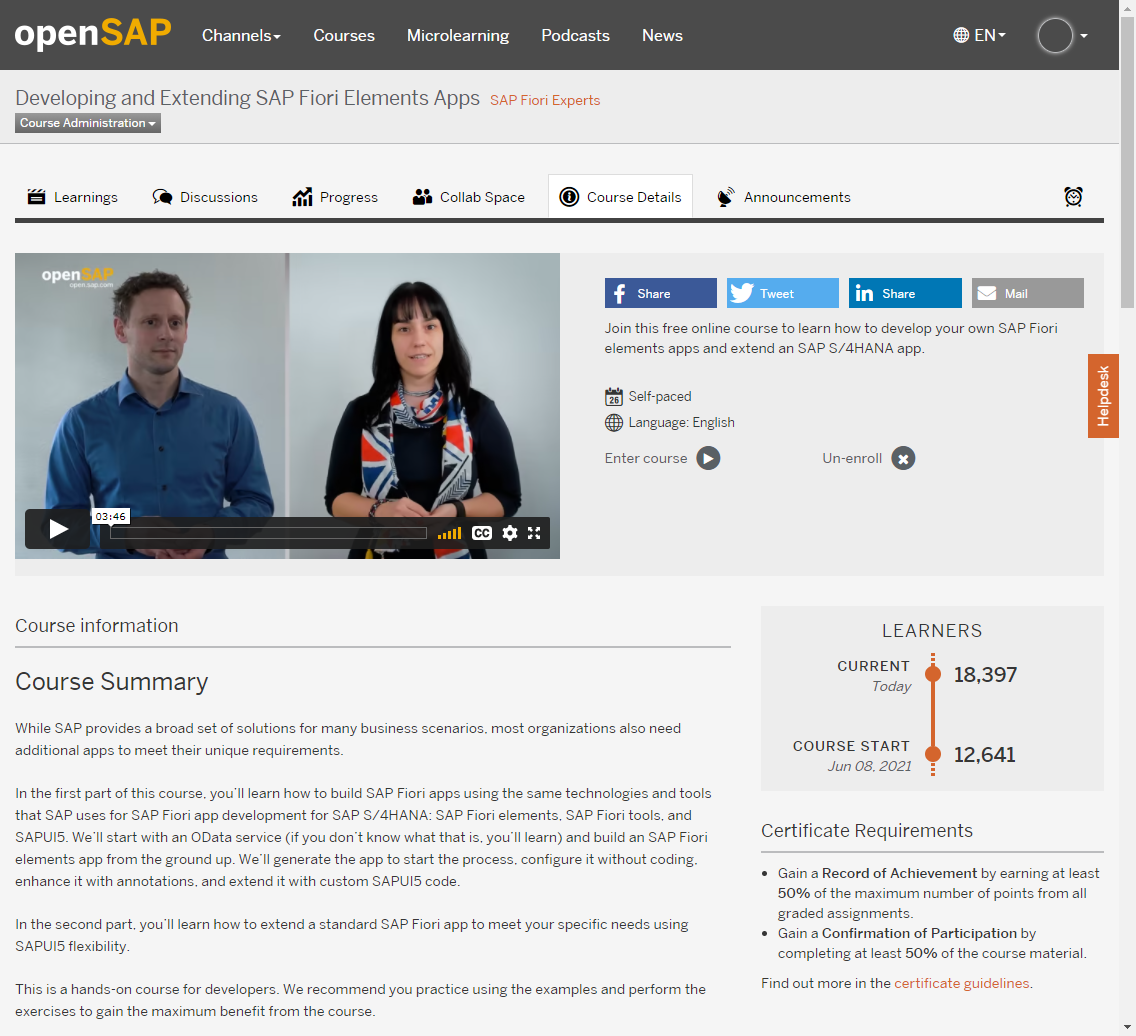Image resolution: width=1136 pixels, height=1036 pixels.
Task: Click the alarm clock icon
Action: (1073, 196)
